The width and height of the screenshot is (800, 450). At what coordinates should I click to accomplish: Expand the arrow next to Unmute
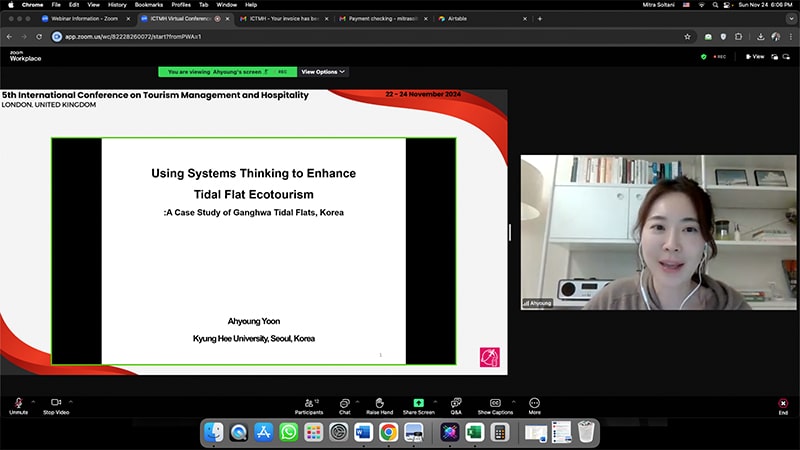tap(33, 401)
